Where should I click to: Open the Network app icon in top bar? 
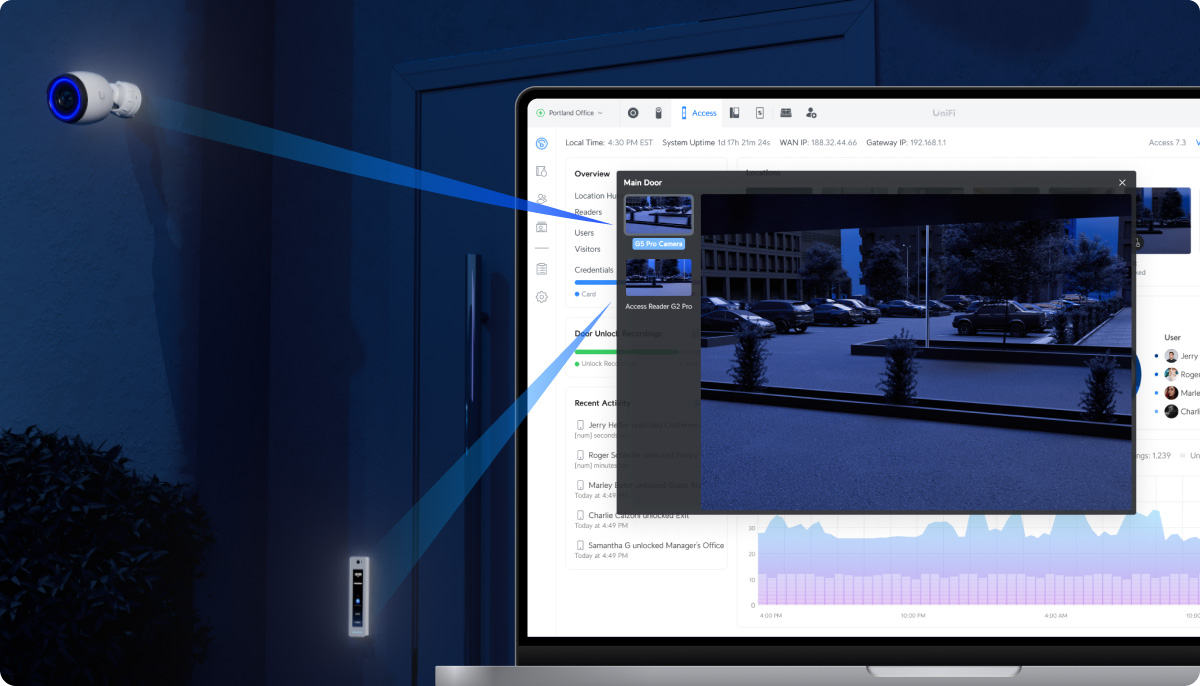point(633,113)
